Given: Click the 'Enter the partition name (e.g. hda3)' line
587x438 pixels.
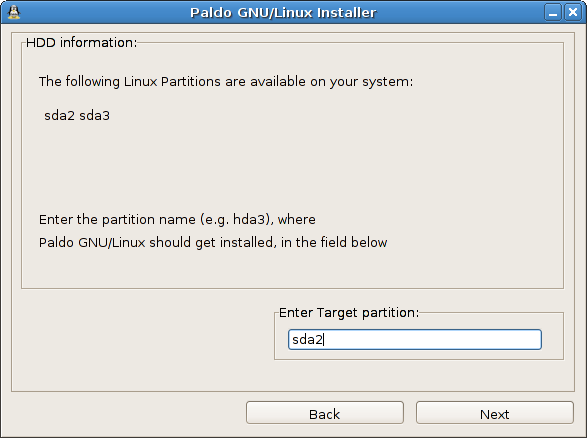Looking at the screenshot, I should (x=177, y=220).
